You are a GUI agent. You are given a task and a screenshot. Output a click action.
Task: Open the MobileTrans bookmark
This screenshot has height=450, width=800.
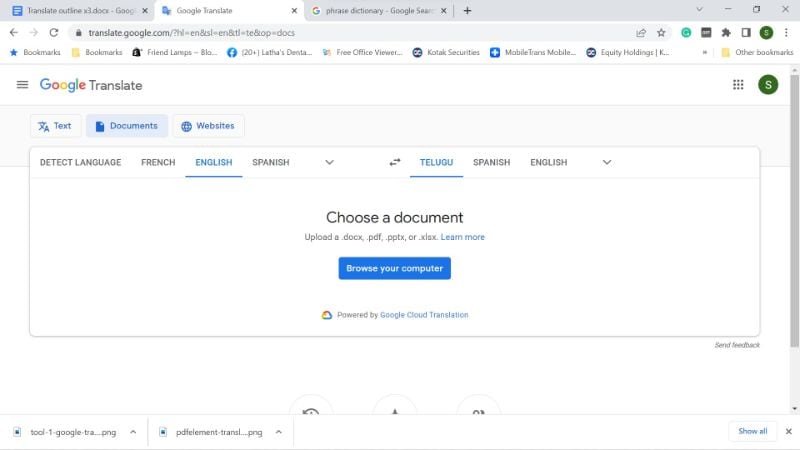coord(533,53)
